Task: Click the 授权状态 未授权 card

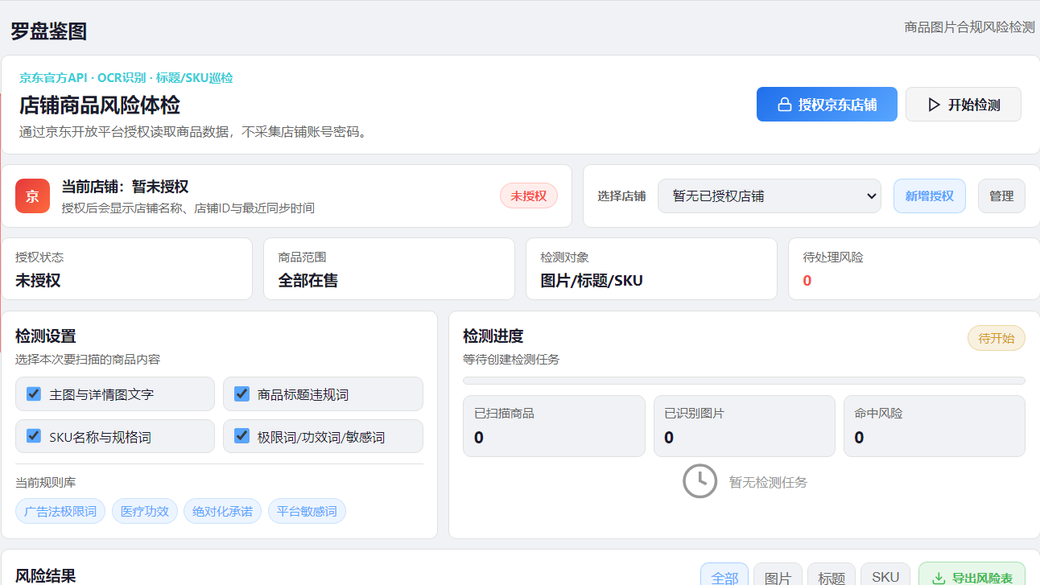Action: click(x=127, y=269)
